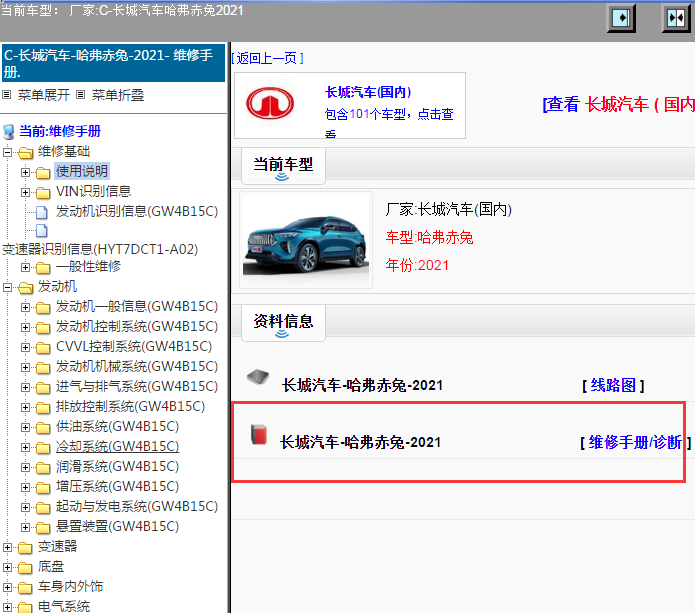The image size is (695, 613).
Task: Open the 维修手册/诊断 link
Action: pyautogui.click(x=635, y=442)
